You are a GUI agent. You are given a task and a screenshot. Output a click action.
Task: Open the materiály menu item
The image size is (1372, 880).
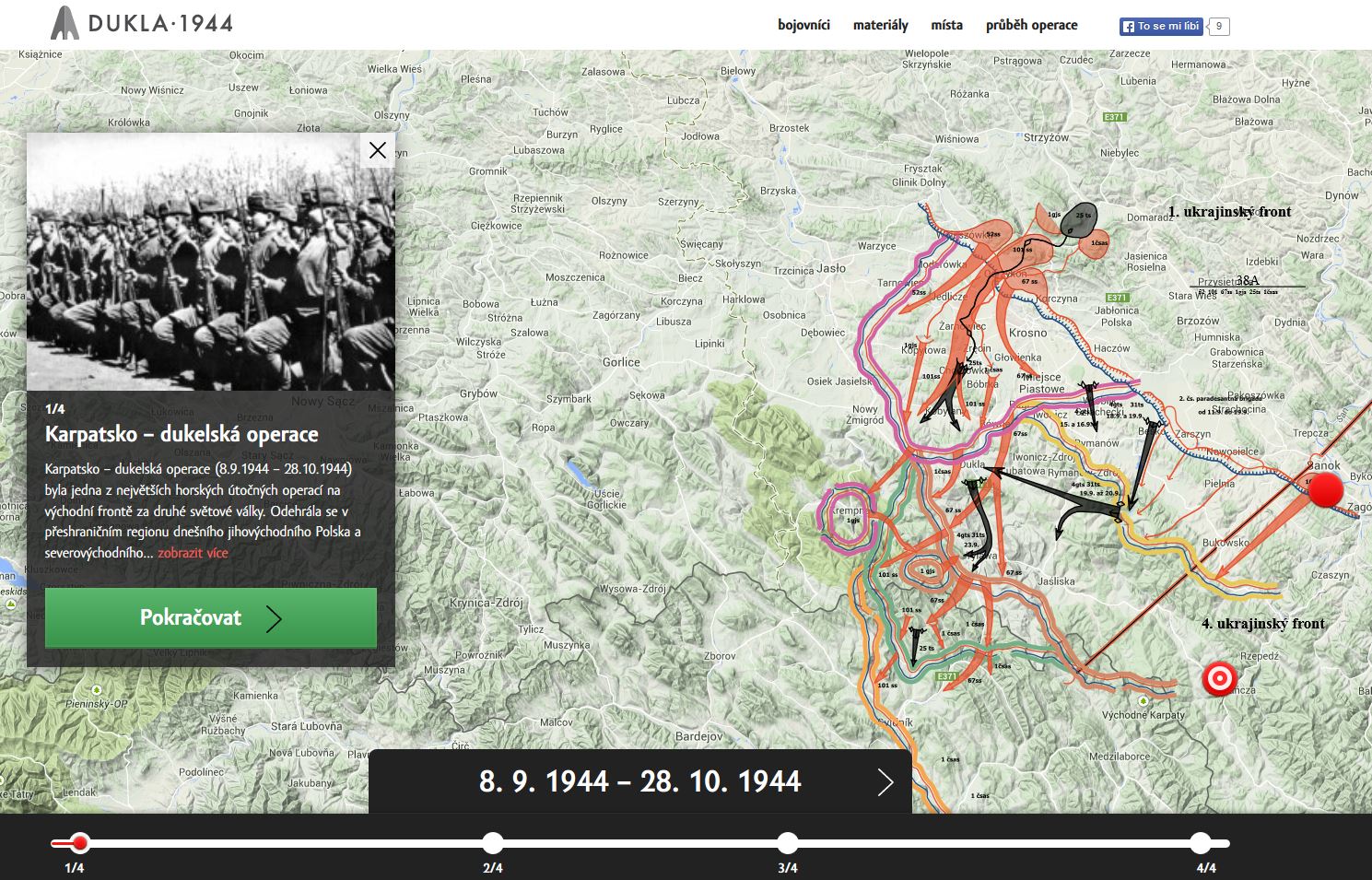click(x=881, y=25)
